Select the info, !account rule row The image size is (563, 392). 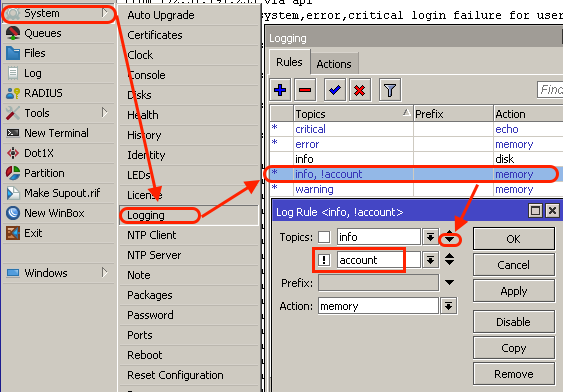416,174
